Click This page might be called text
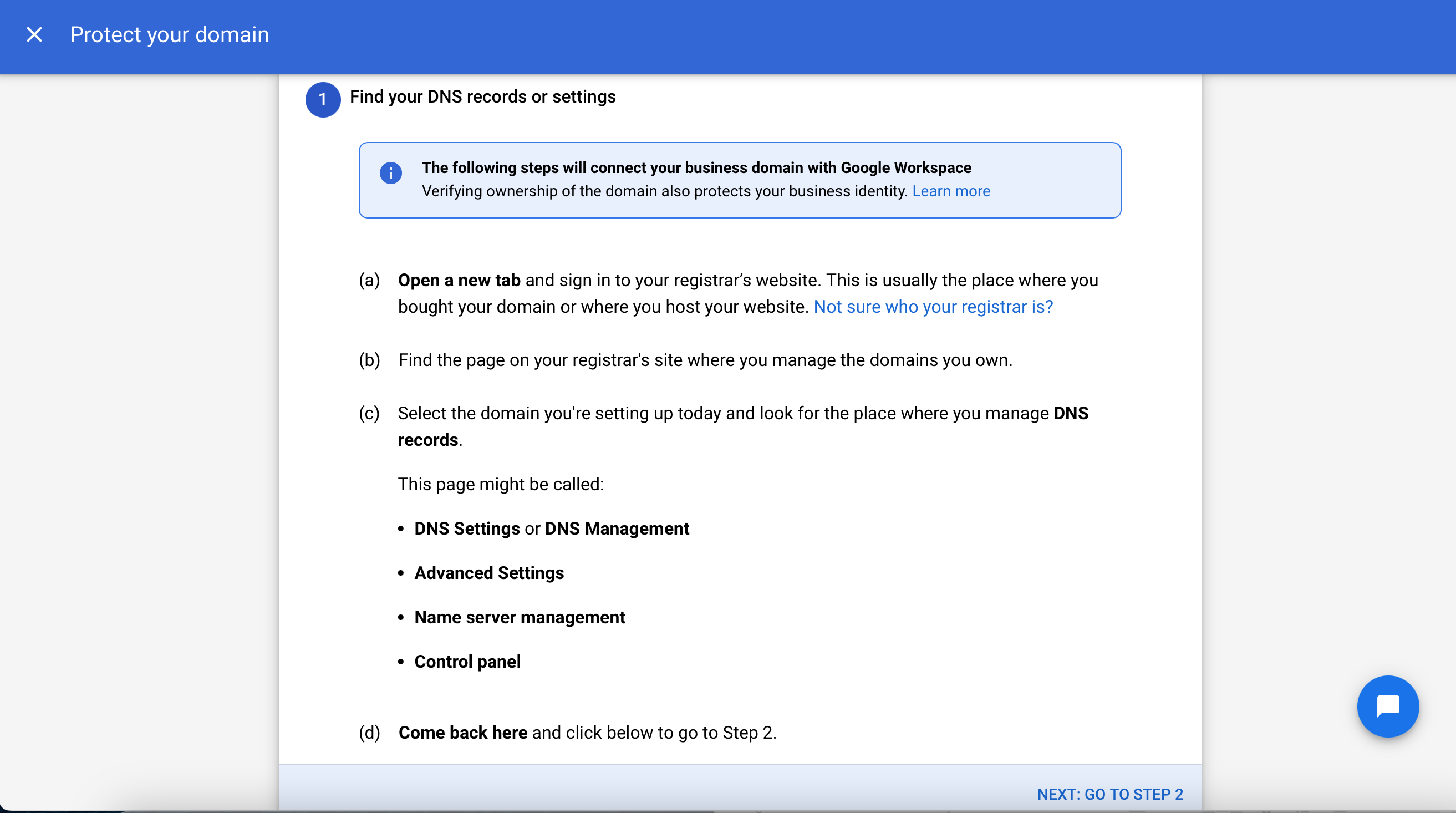This screenshot has width=1456, height=813. 501,485
